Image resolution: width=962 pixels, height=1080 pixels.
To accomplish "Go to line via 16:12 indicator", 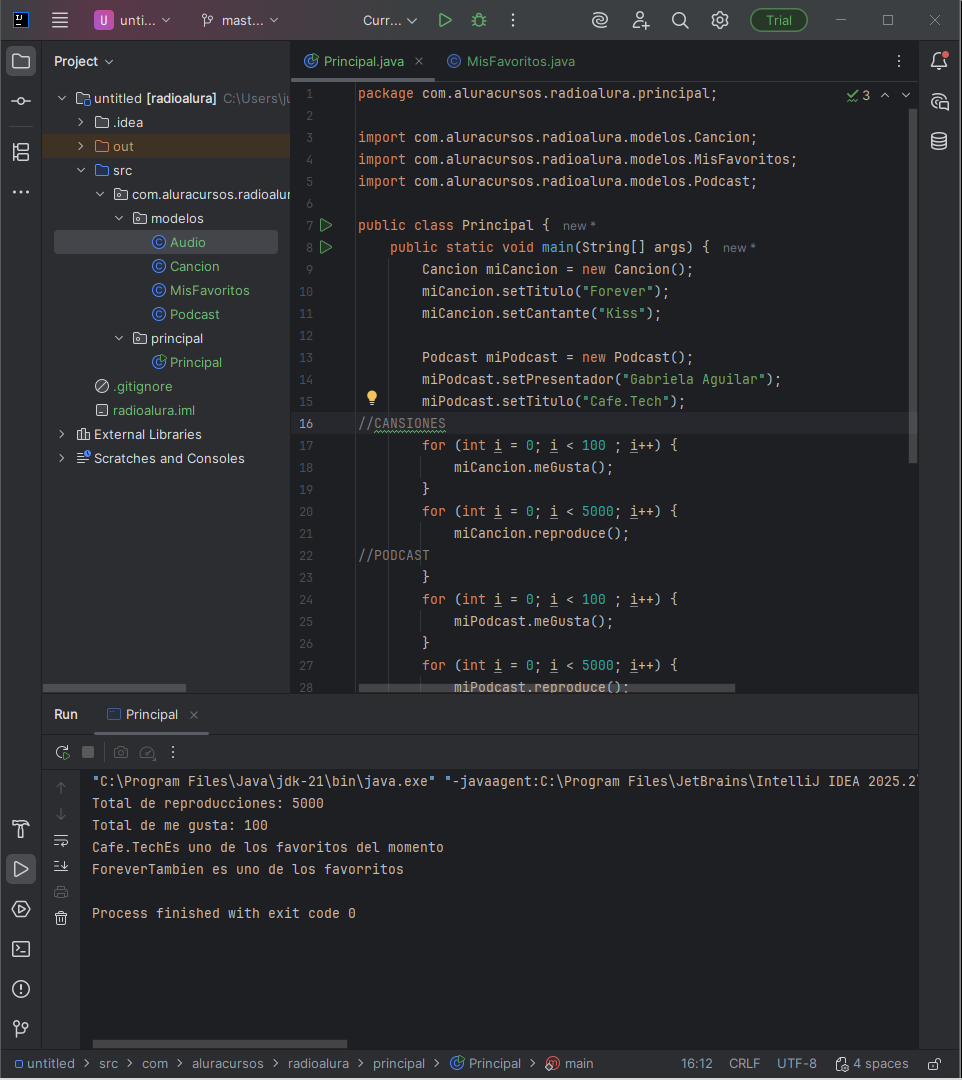I will click(696, 1063).
